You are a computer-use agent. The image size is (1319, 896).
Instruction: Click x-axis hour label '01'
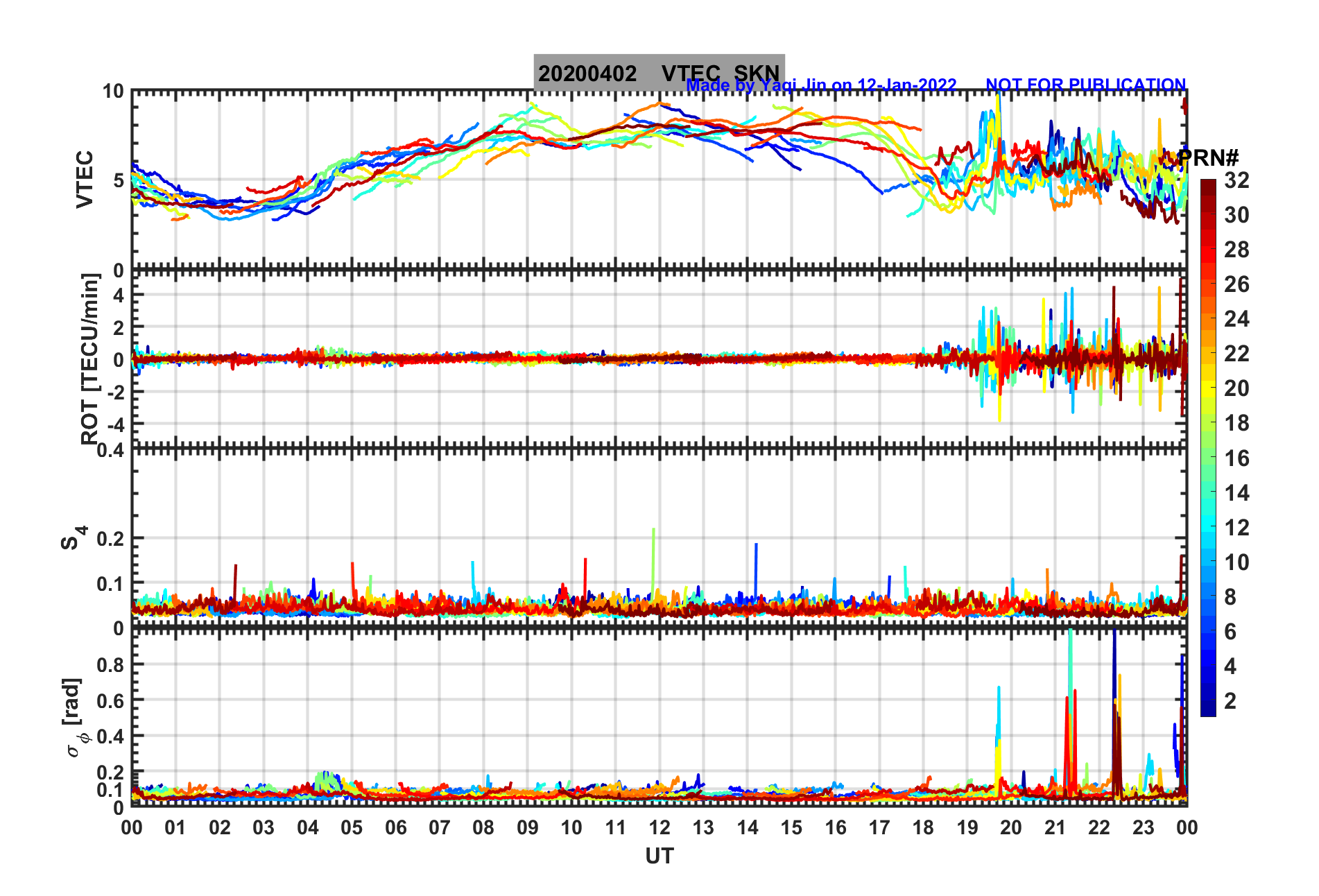(175, 828)
